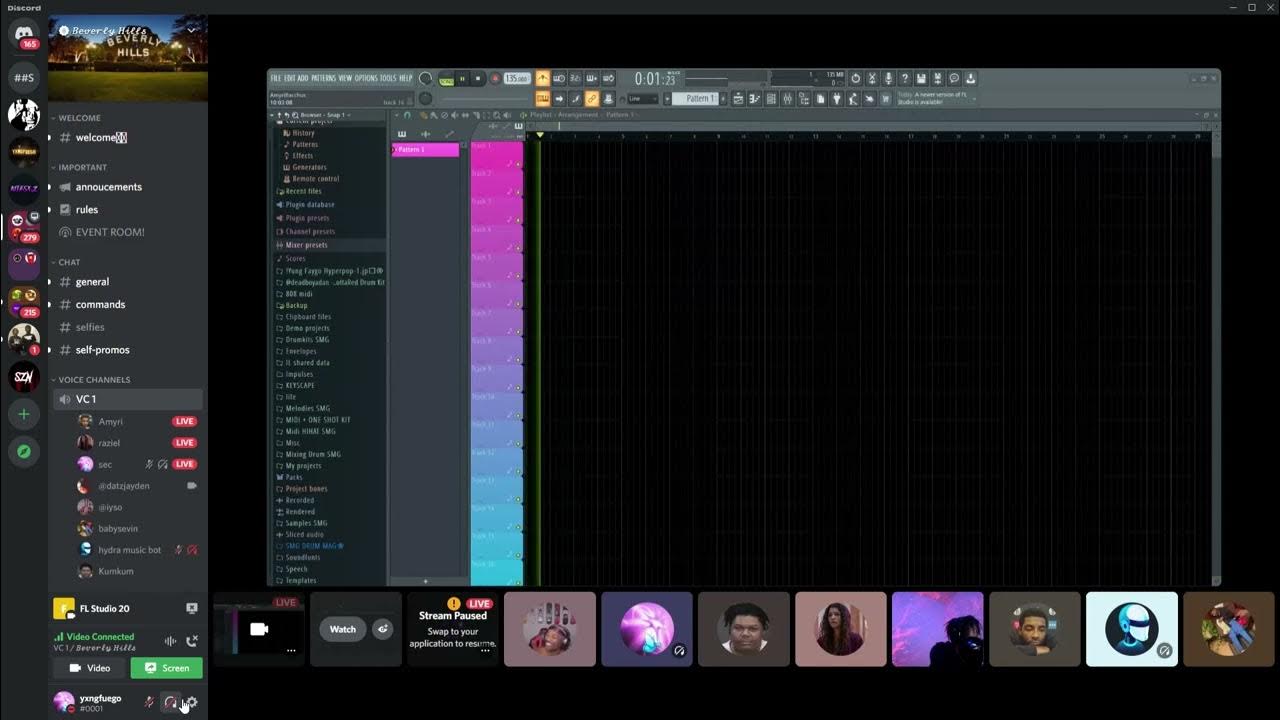The height and width of the screenshot is (720, 1280).
Task: Expand Channel presets in FL browser
Action: pos(310,231)
